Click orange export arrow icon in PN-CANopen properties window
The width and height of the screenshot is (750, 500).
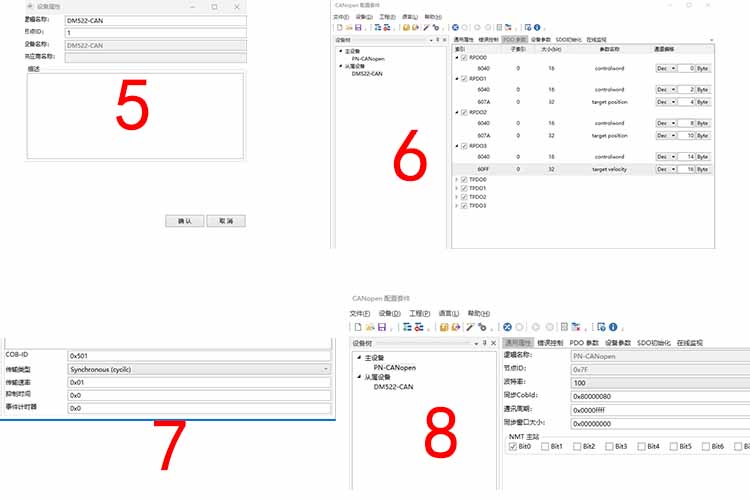(456, 327)
